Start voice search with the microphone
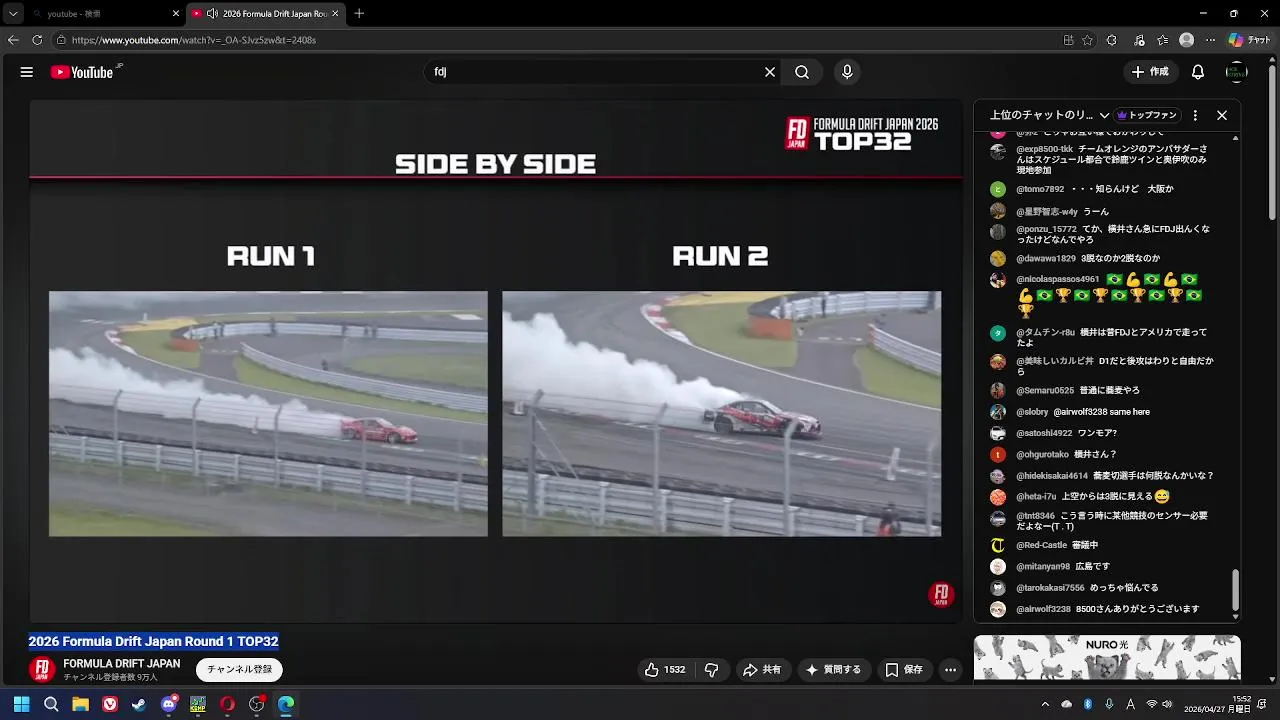1280x720 pixels. tap(847, 72)
